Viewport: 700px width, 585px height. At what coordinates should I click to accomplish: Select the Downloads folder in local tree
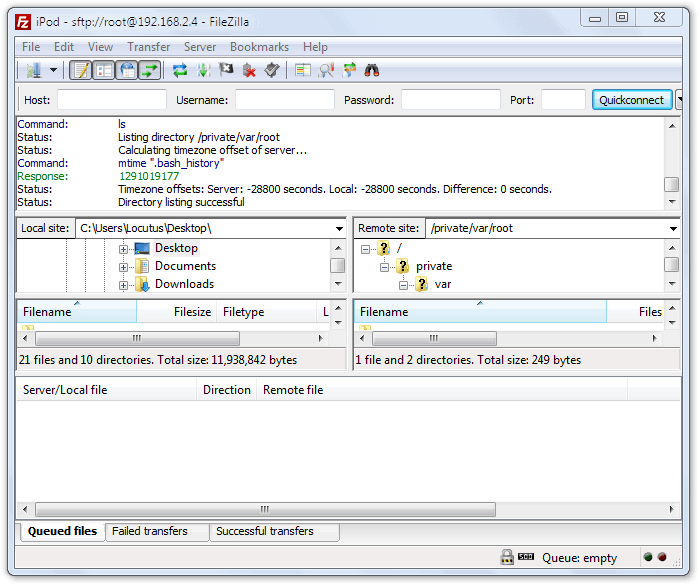tap(184, 284)
